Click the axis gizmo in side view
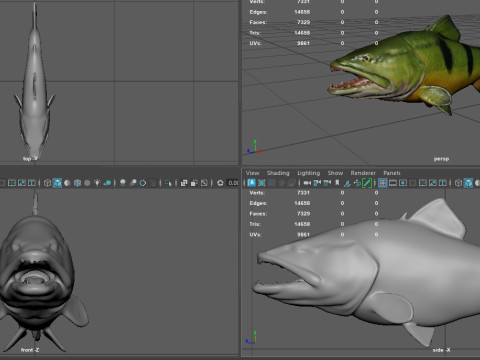The image size is (480, 360). point(251,338)
